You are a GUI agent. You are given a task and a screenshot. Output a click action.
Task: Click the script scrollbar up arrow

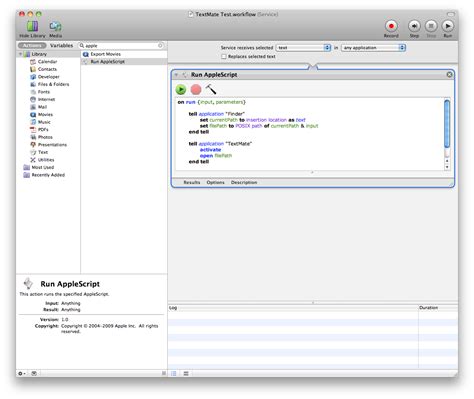click(447, 160)
